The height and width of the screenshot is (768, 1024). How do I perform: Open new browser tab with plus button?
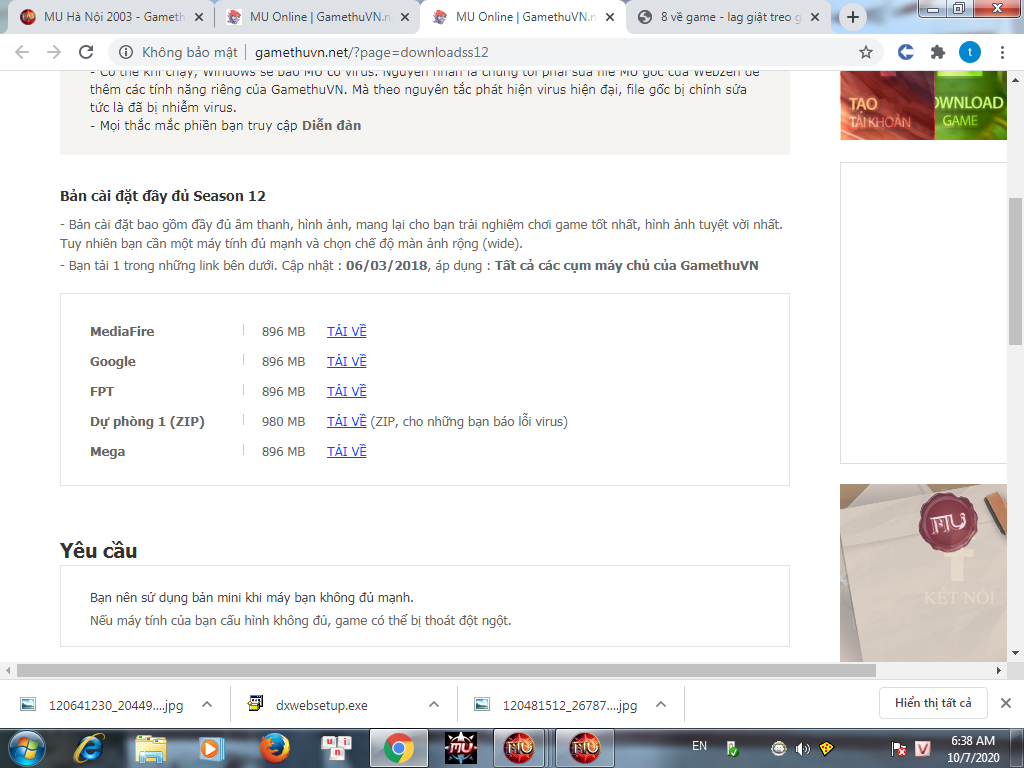coord(852,17)
